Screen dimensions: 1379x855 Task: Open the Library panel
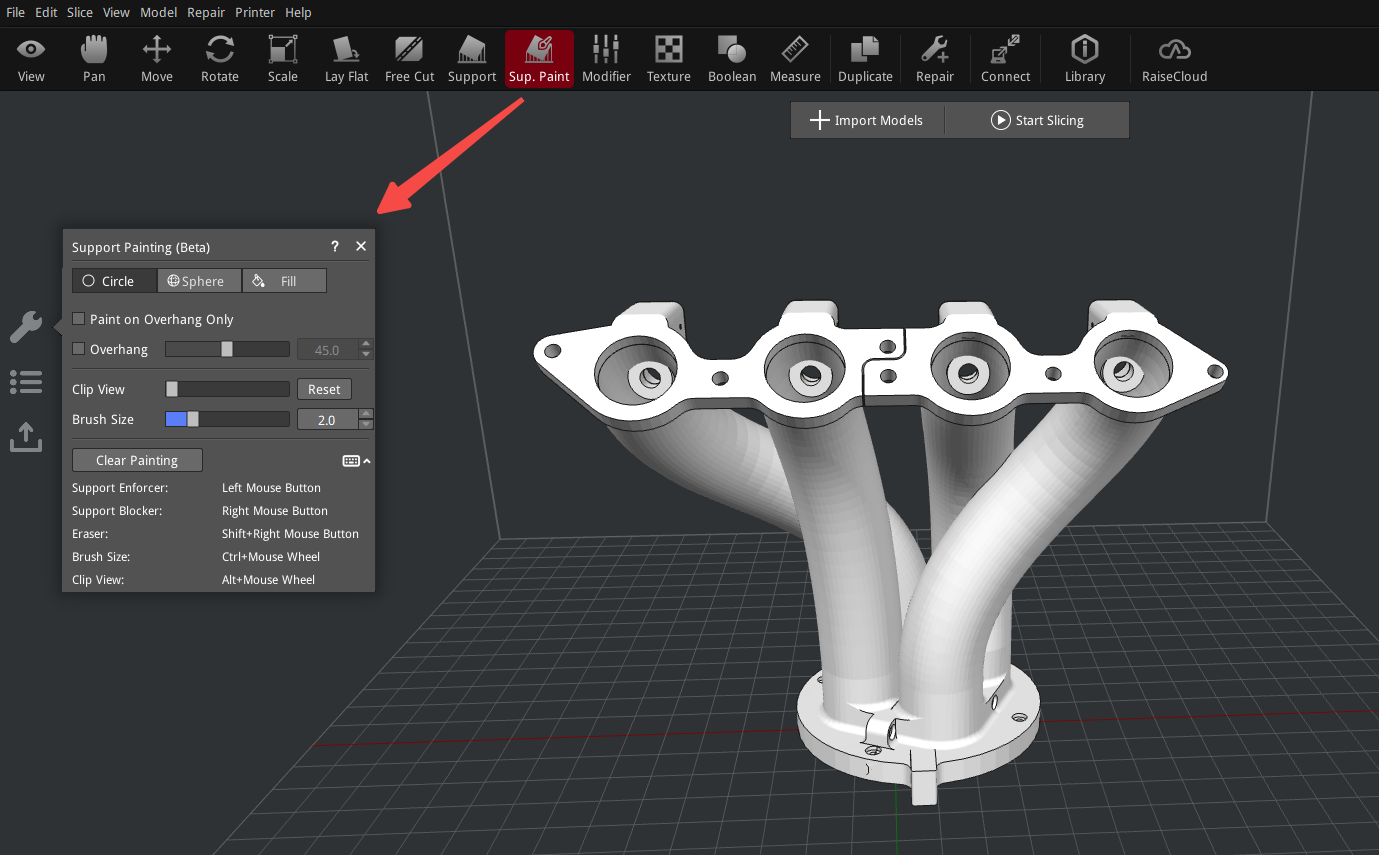(x=1084, y=59)
